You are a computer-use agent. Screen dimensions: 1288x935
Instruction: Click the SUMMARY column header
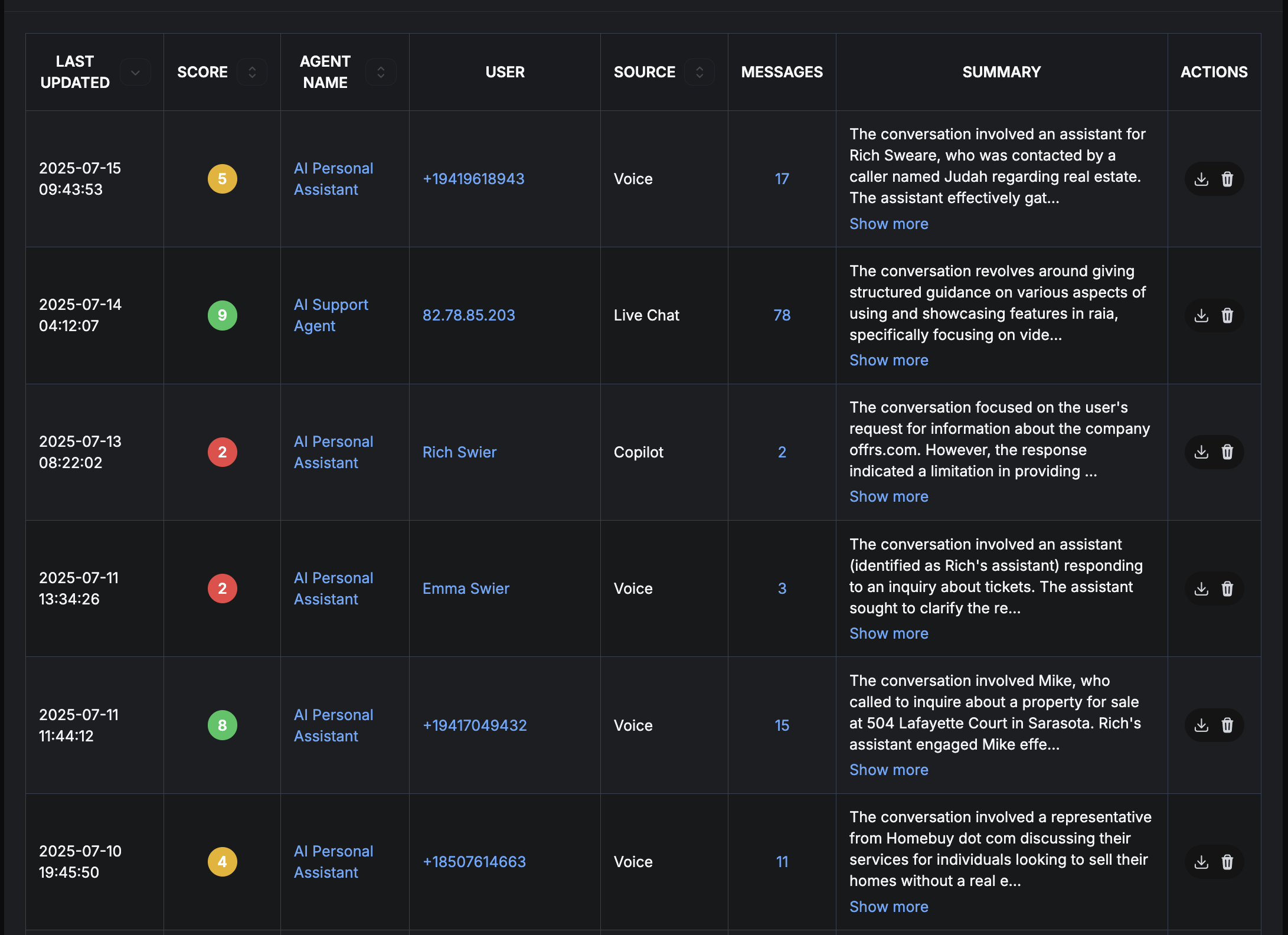[1002, 72]
